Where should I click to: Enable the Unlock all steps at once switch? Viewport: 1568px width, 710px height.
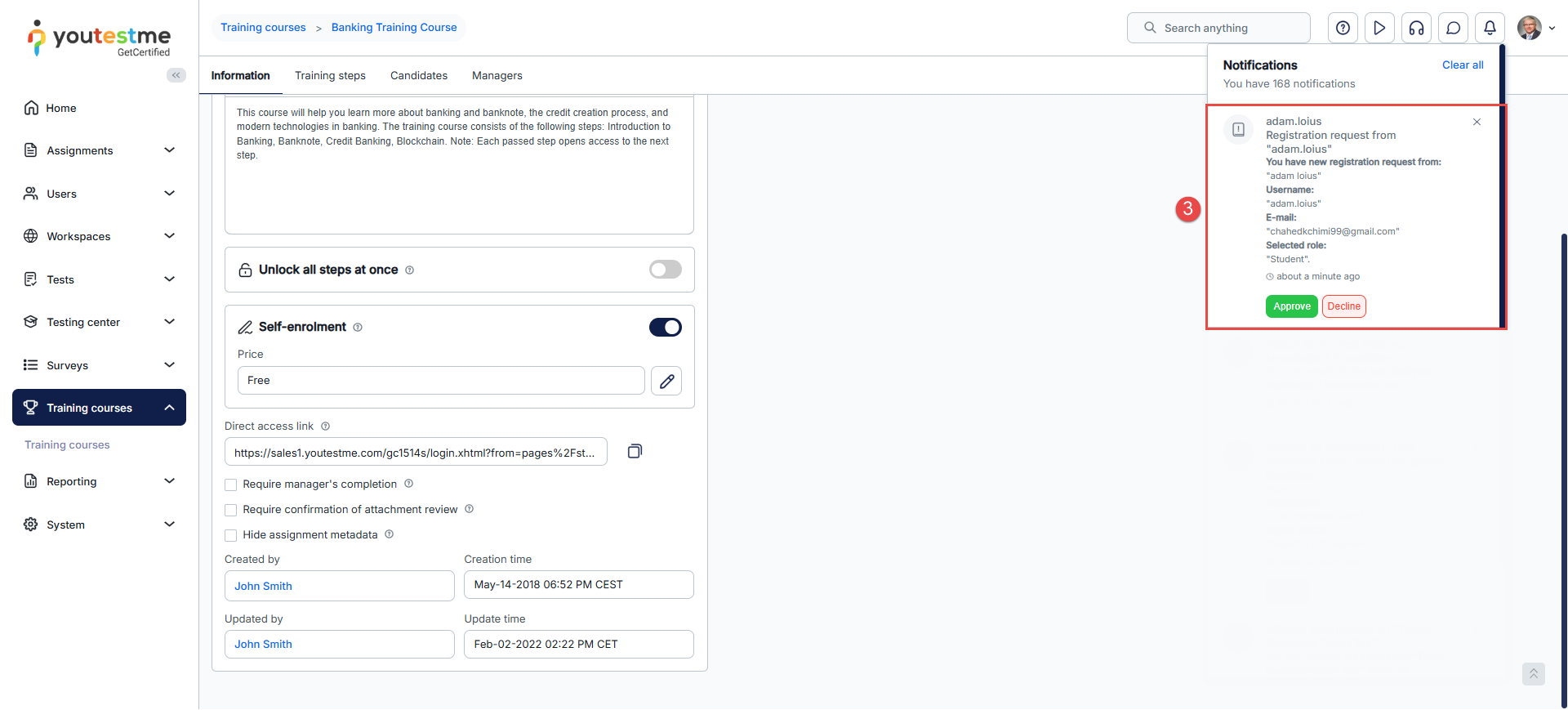[665, 270]
